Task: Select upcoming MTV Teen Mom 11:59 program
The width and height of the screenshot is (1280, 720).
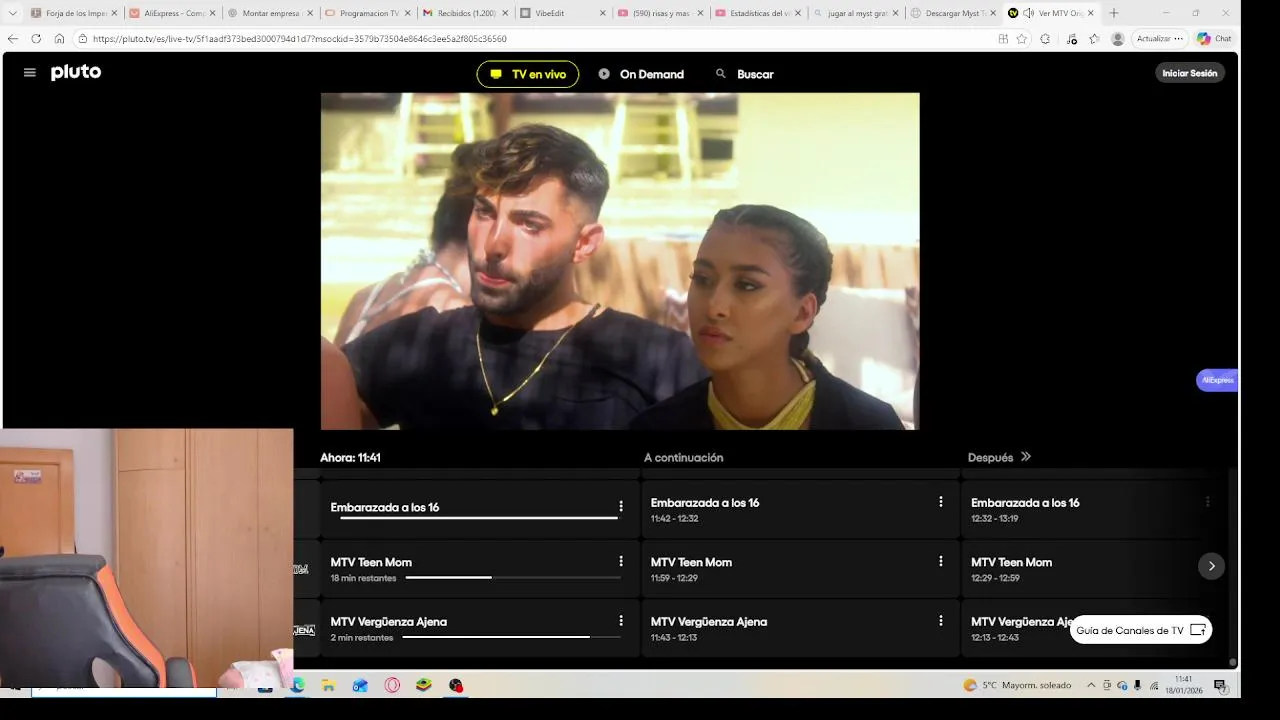Action: click(800, 569)
